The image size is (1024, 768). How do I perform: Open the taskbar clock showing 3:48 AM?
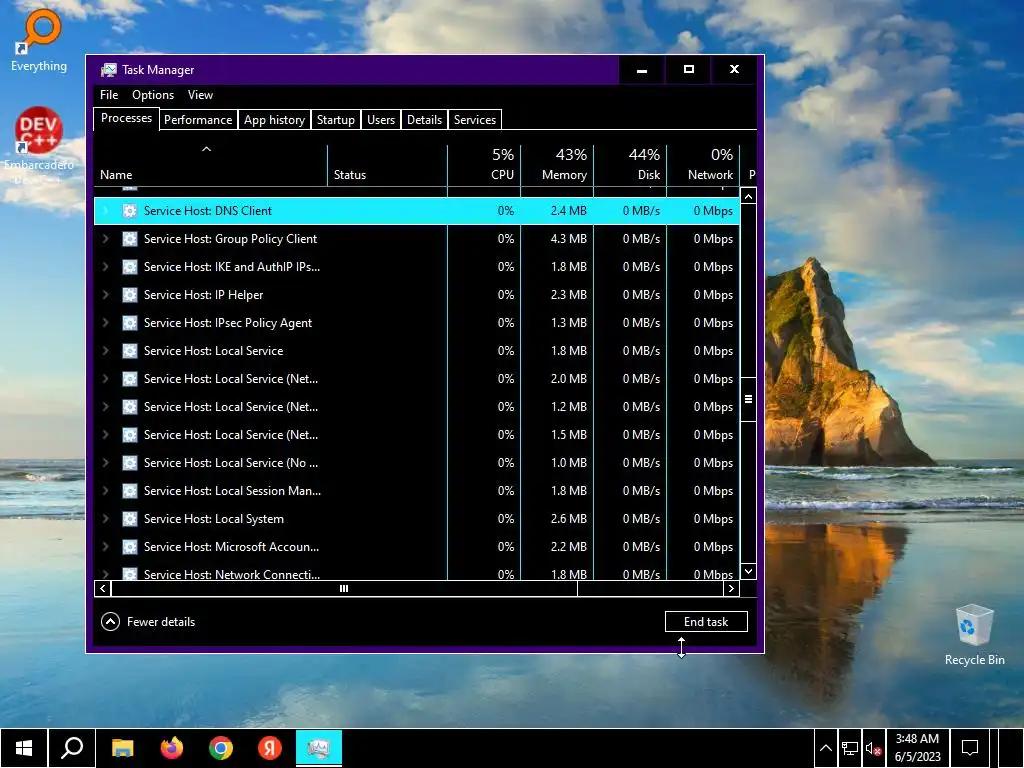click(918, 748)
